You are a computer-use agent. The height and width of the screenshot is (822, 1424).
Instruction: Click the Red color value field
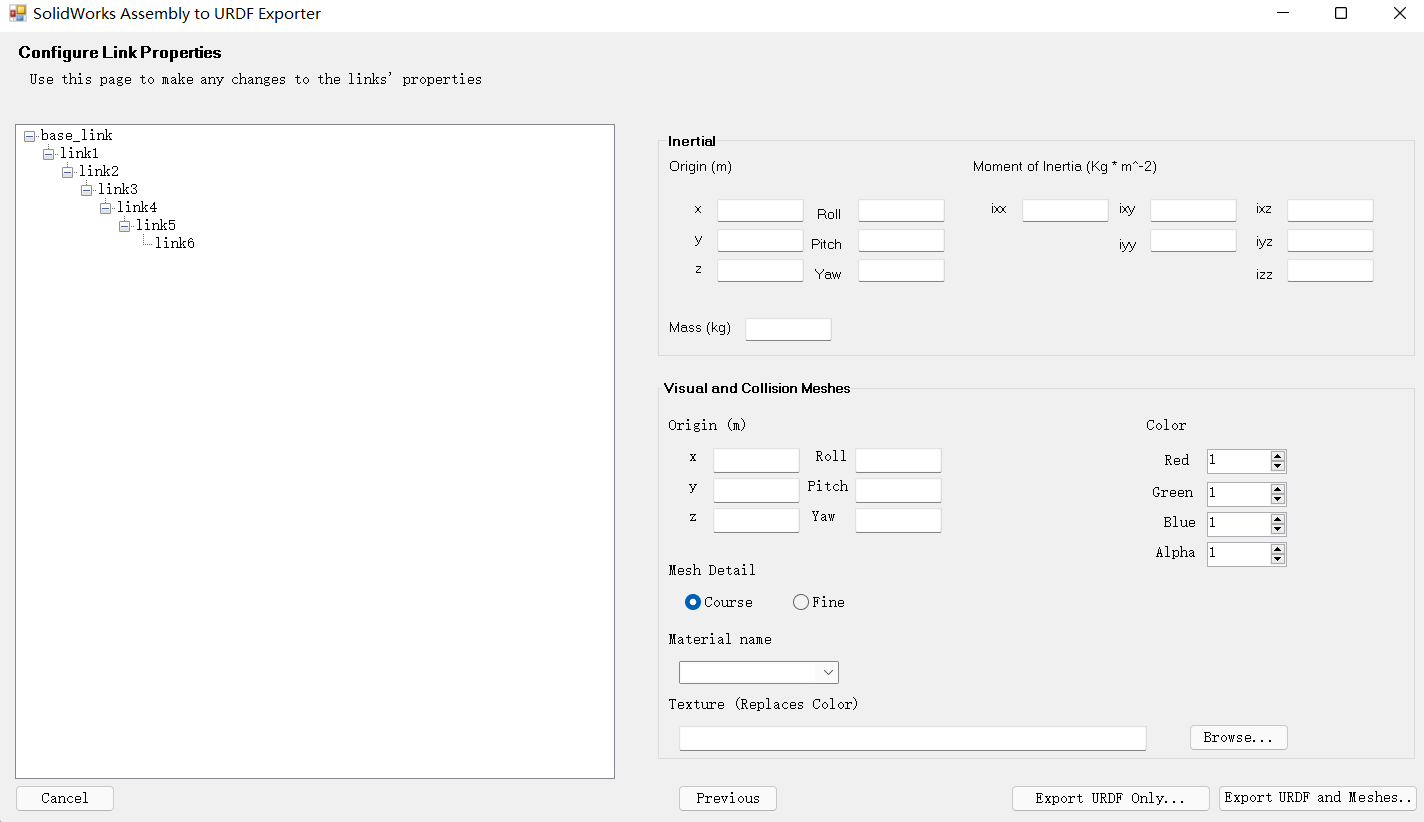click(x=1238, y=461)
